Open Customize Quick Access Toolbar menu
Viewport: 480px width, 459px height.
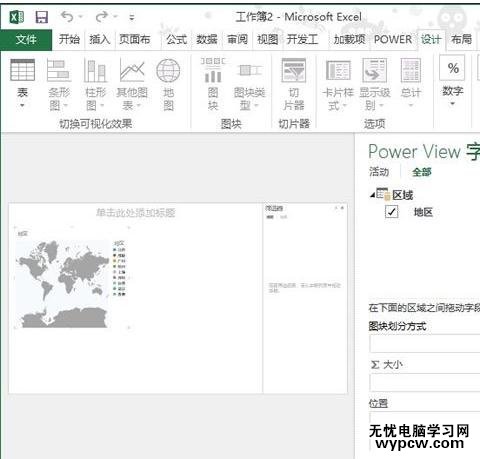coord(132,17)
